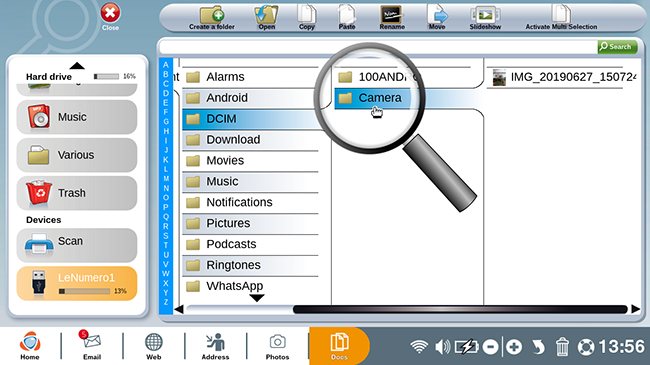Select the Music folder in file list
The width and height of the screenshot is (650, 365).
pos(250,182)
